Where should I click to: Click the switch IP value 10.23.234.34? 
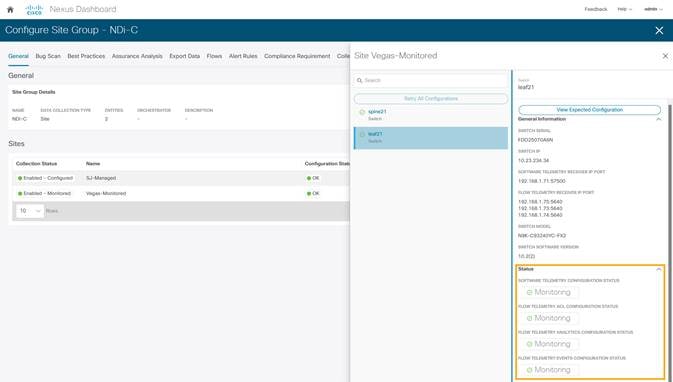point(534,161)
